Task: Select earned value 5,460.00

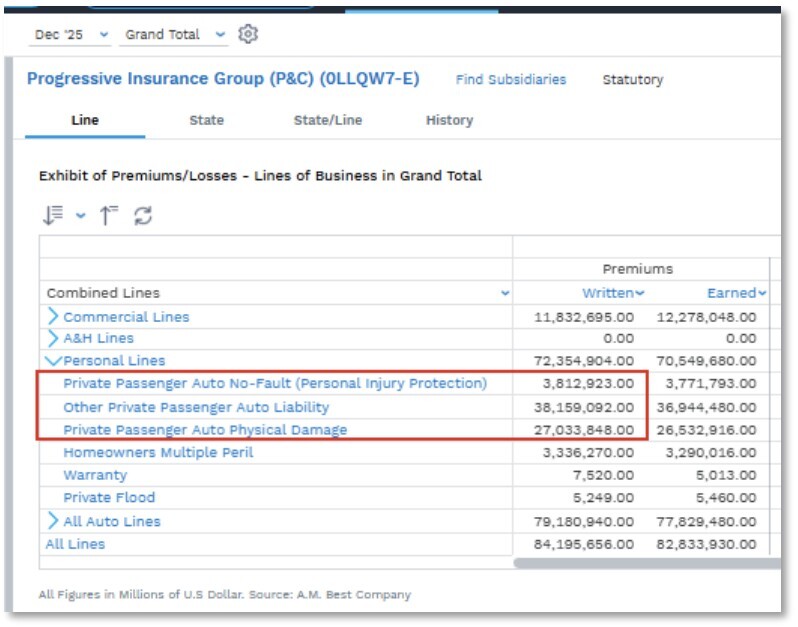Action: pyautogui.click(x=726, y=497)
